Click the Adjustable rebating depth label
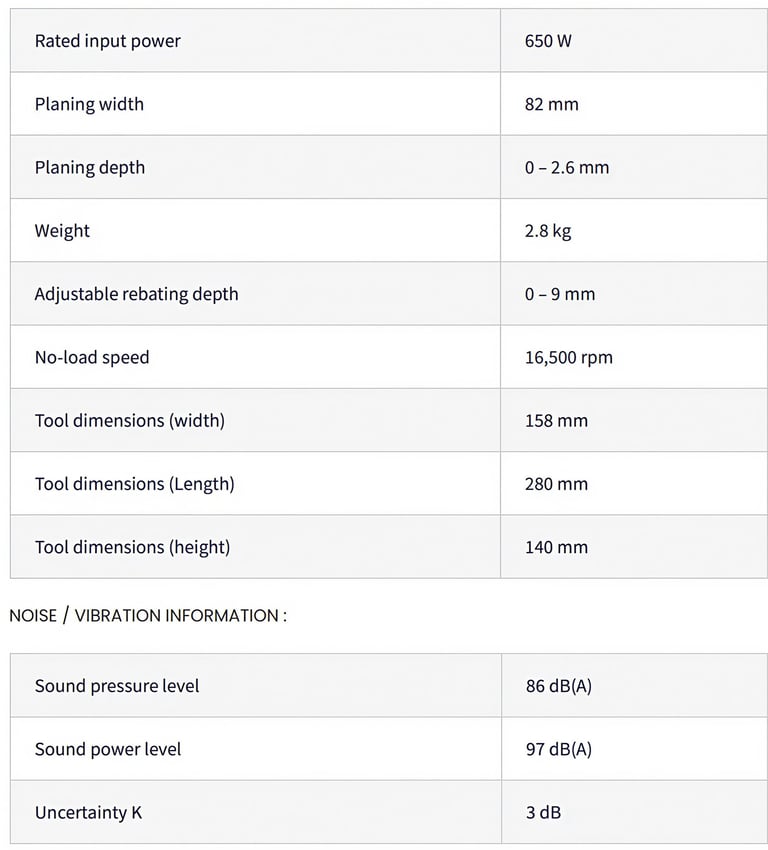This screenshot has width=768, height=850. pyautogui.click(x=137, y=294)
